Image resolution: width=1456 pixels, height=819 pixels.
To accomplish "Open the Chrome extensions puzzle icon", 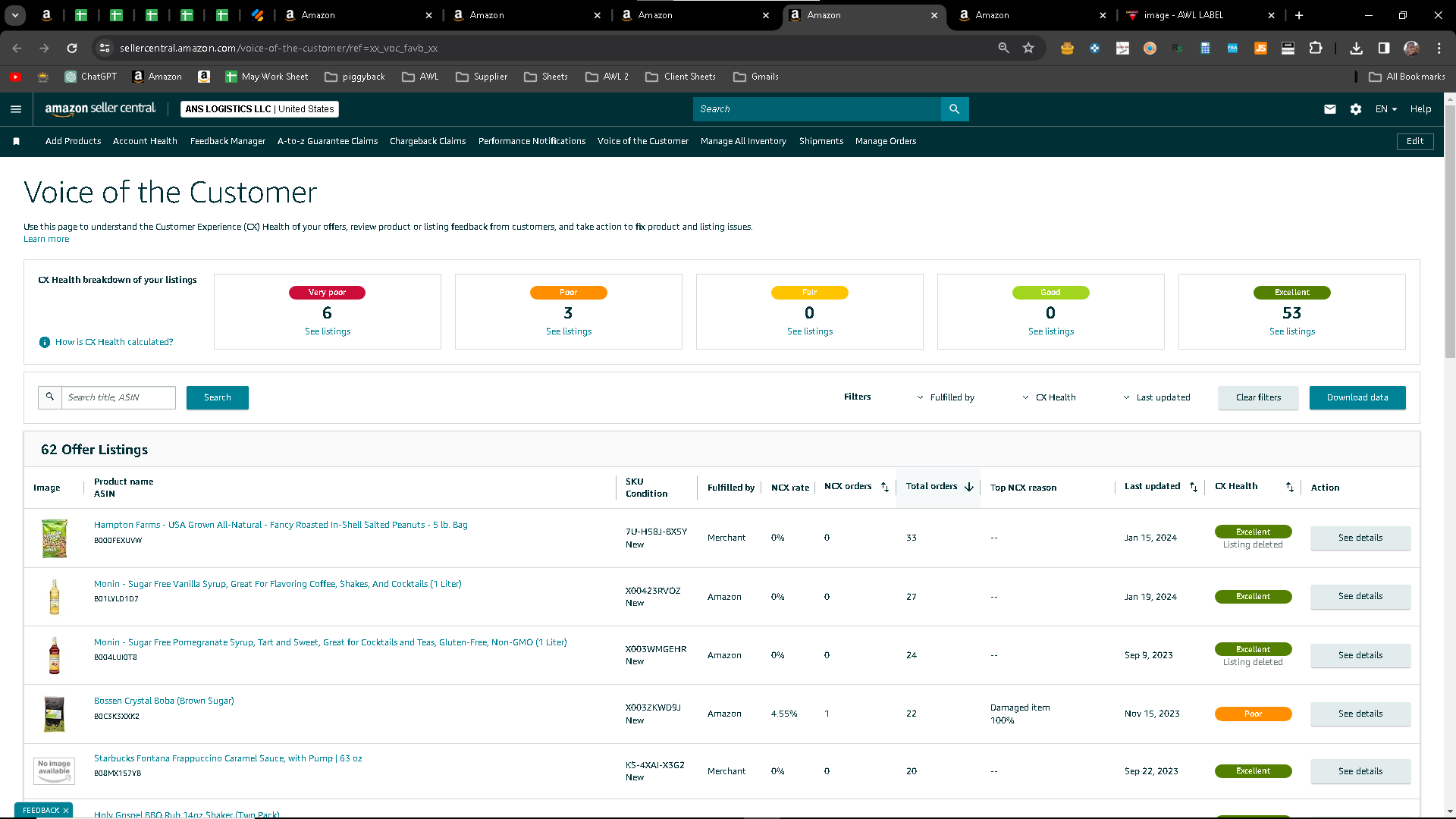I will pyautogui.click(x=1316, y=48).
